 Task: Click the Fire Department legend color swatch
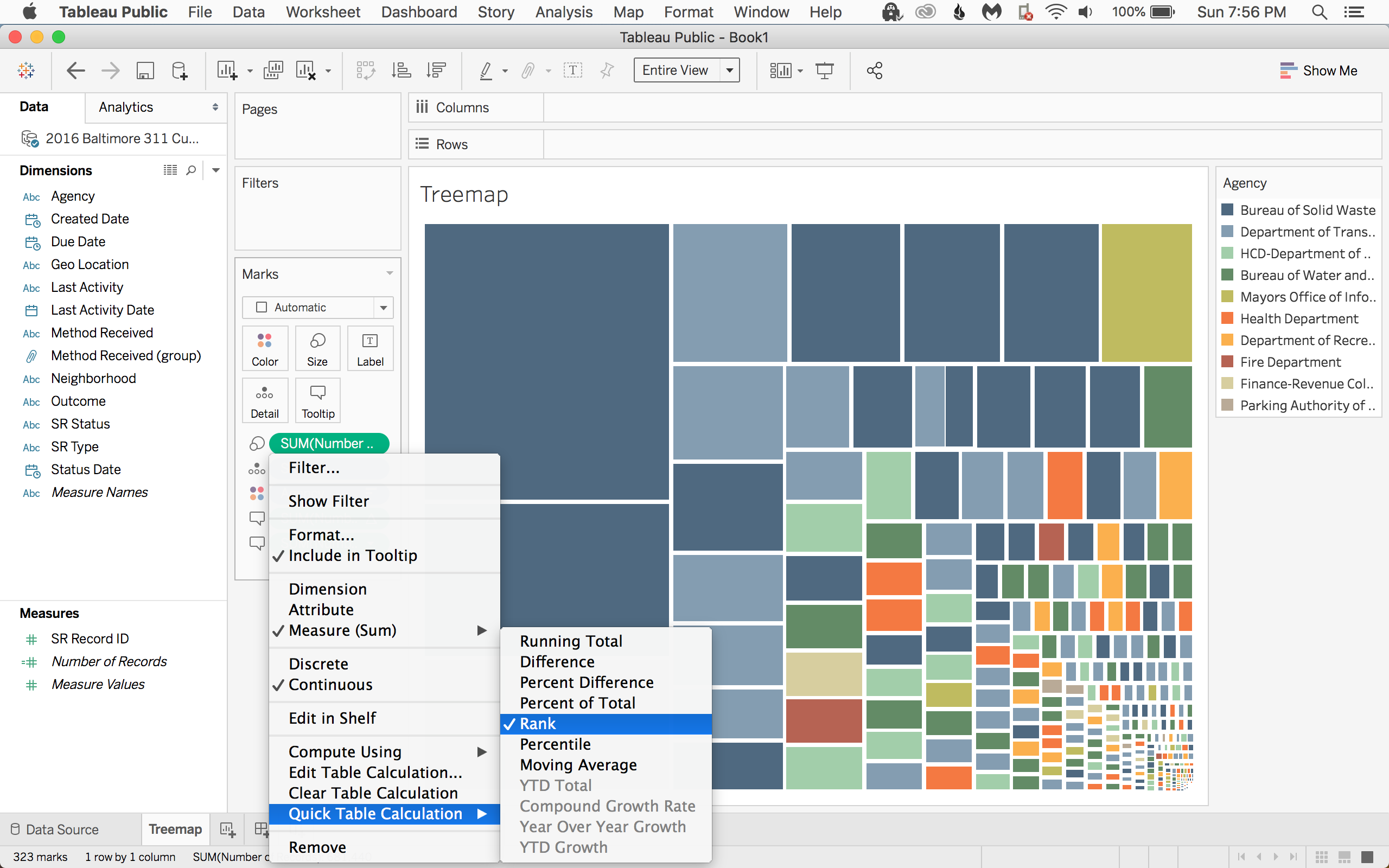tap(1228, 362)
